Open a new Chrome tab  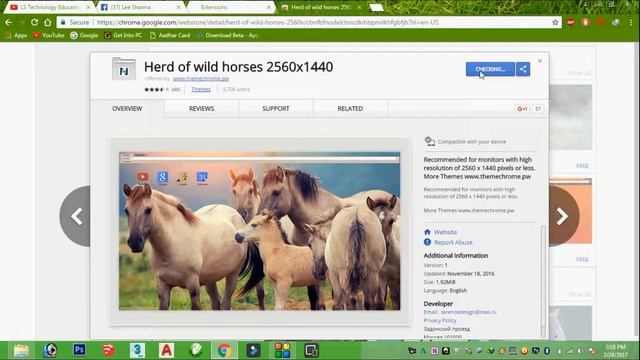coord(376,7)
